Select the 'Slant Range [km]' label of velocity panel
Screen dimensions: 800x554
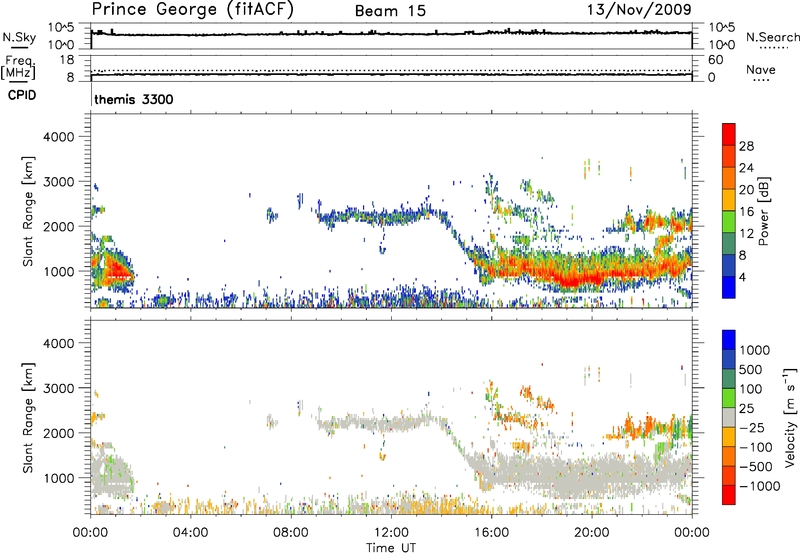[28, 418]
